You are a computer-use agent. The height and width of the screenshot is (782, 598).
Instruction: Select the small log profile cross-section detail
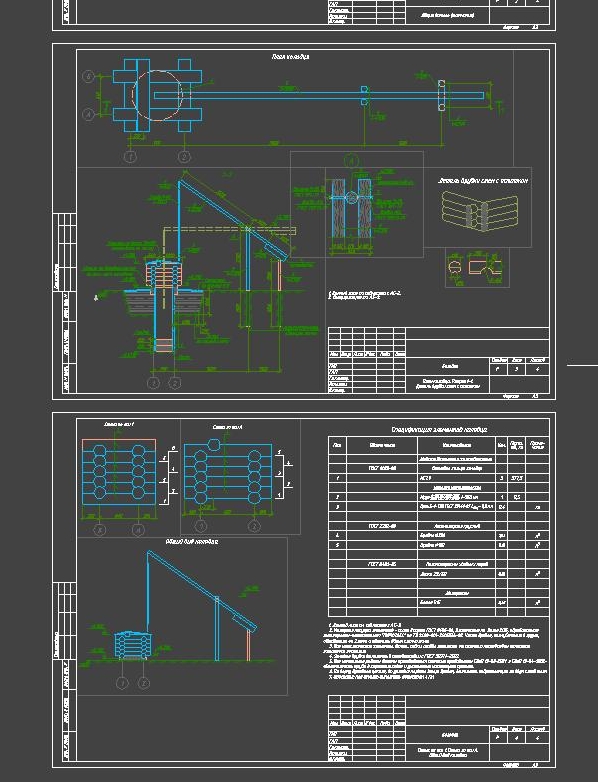(x=476, y=267)
